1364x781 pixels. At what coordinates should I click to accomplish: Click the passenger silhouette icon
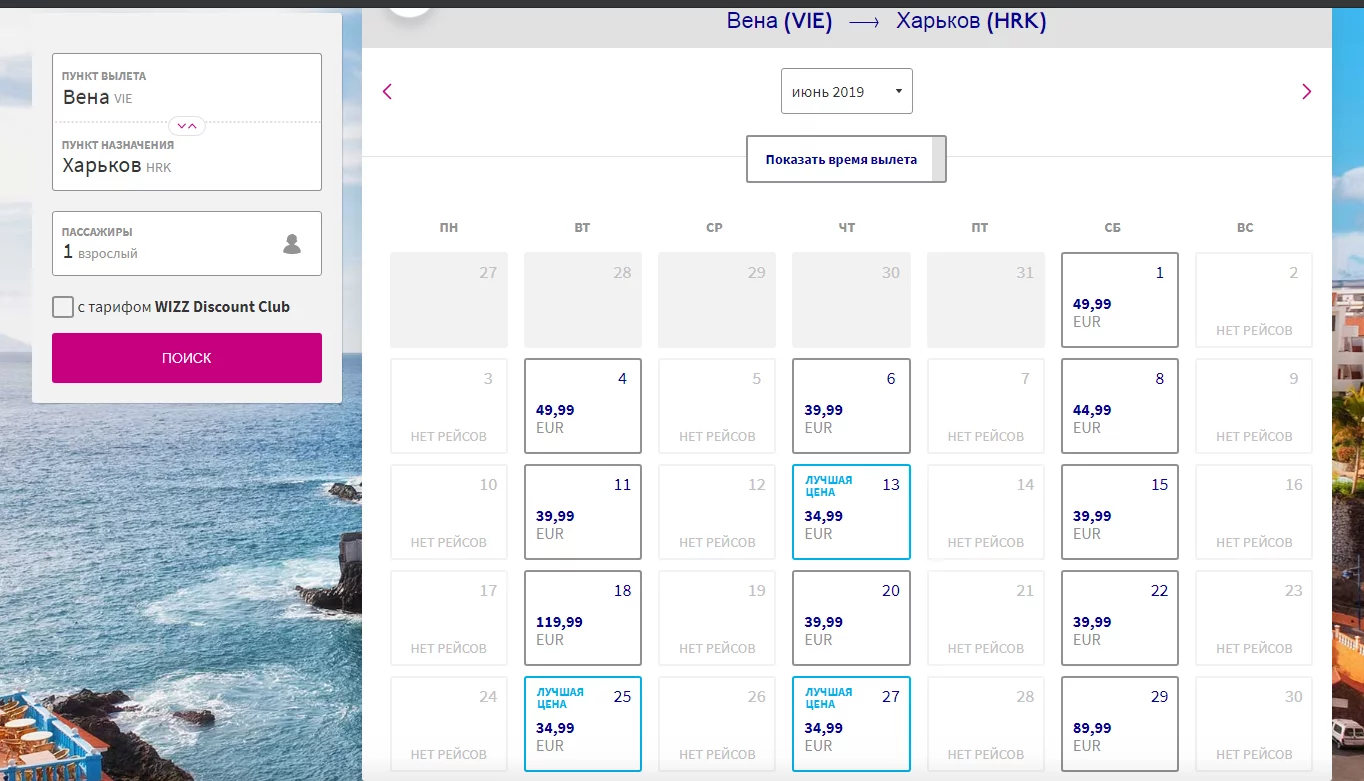292,243
